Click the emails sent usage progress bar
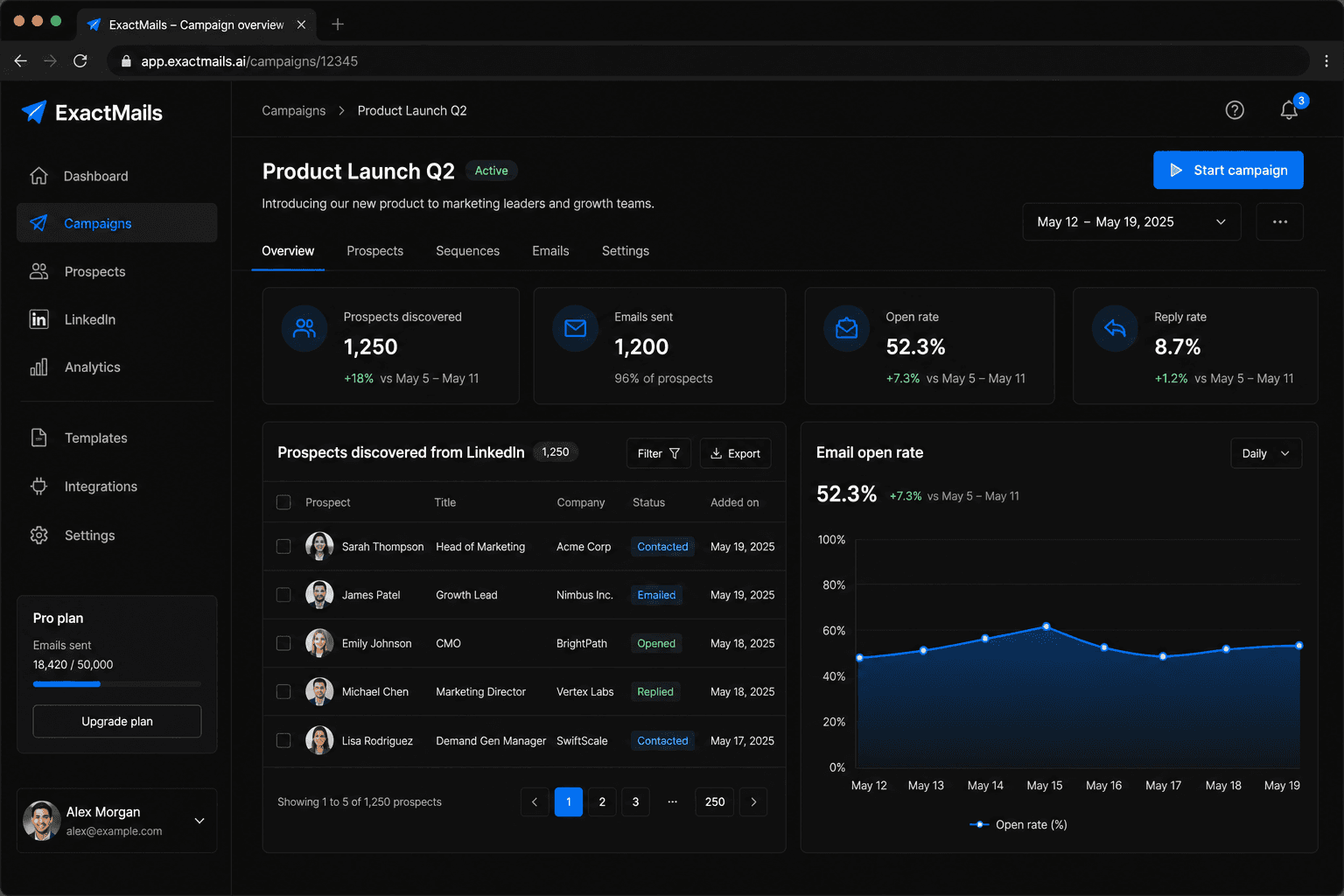Viewport: 1344px width, 896px height. [x=117, y=683]
